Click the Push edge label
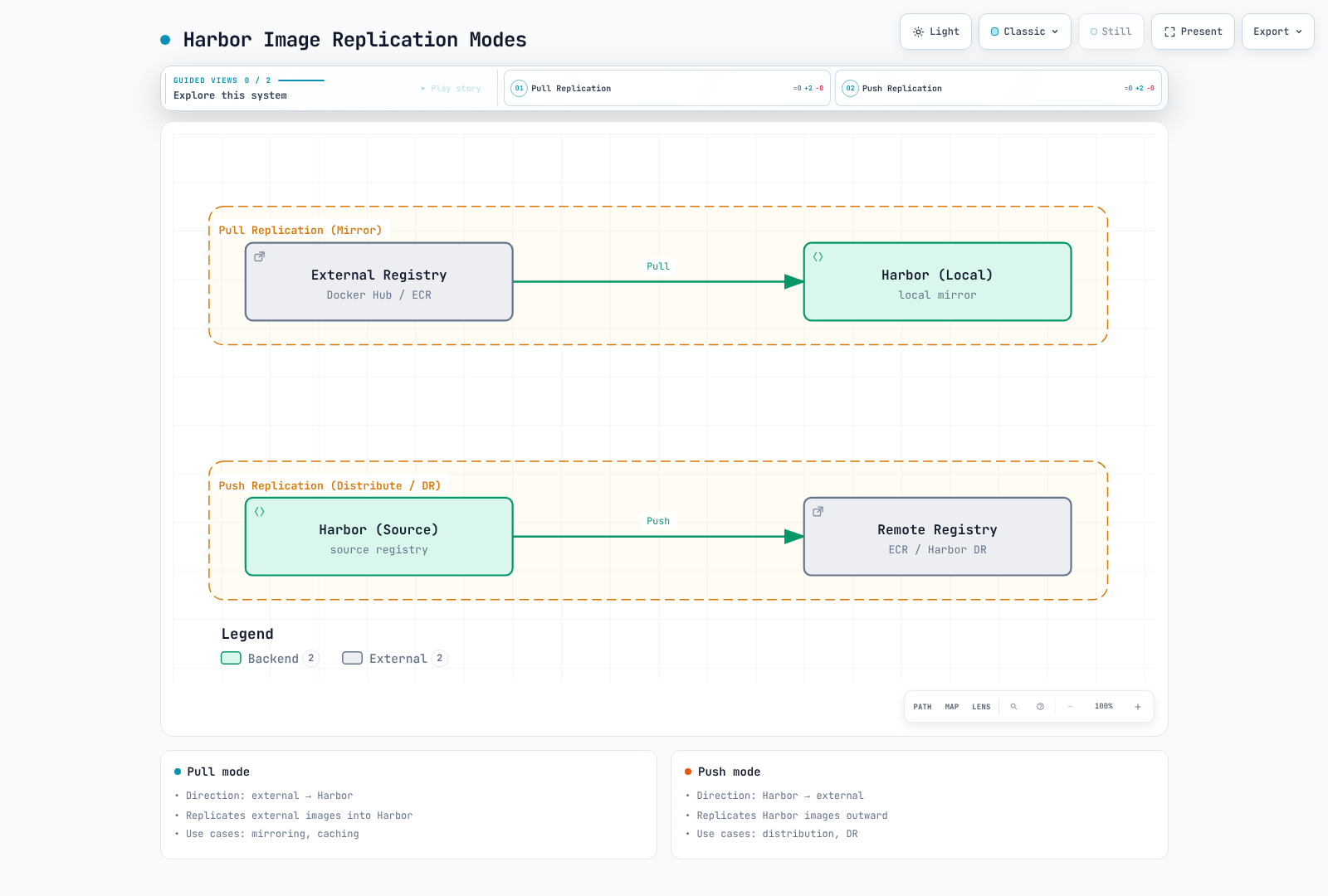1328x896 pixels. pos(658,521)
